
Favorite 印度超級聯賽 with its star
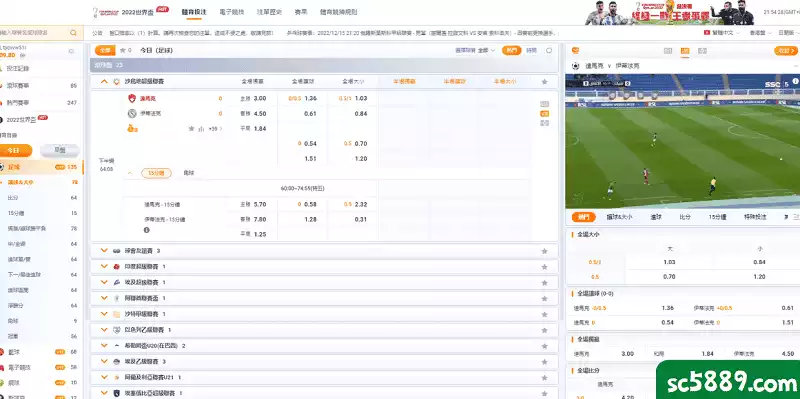[544, 267]
